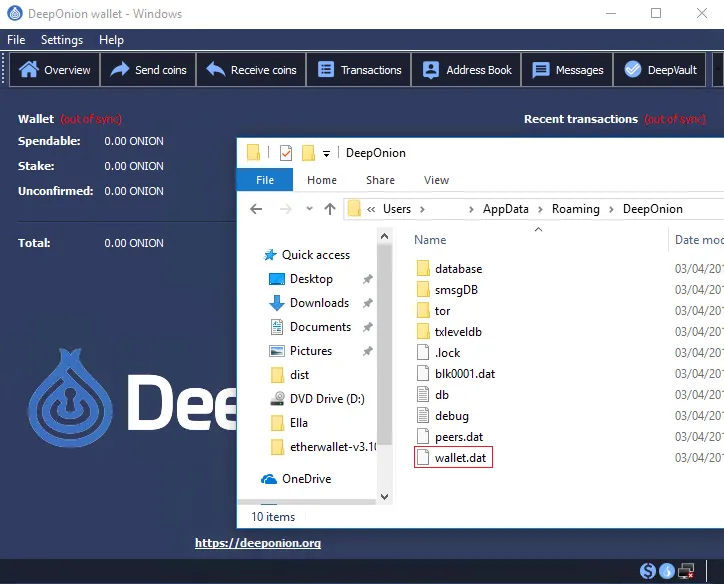Unpin Desktop using its pin icon
Image resolution: width=724 pixels, height=584 pixels.
click(368, 279)
